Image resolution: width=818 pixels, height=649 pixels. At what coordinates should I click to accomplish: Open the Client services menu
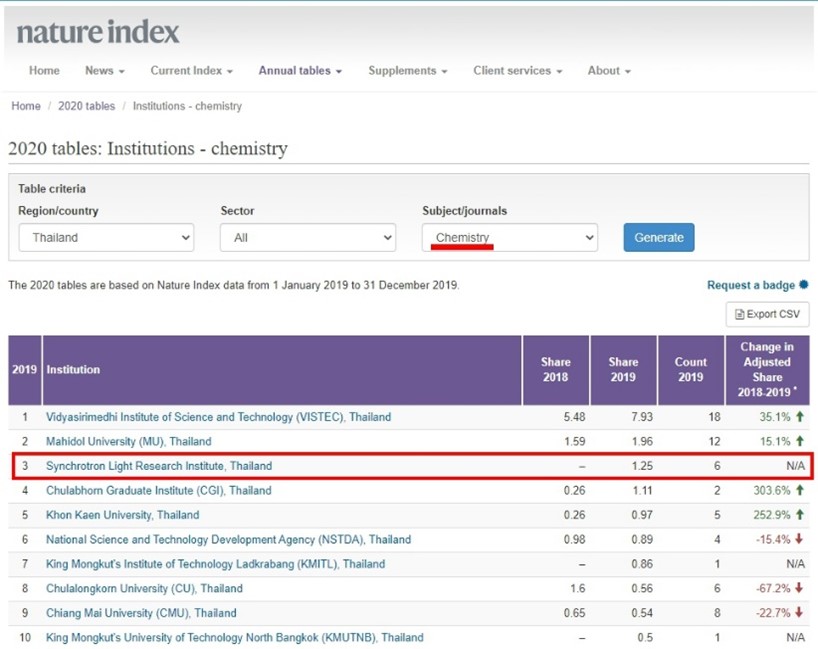point(518,70)
